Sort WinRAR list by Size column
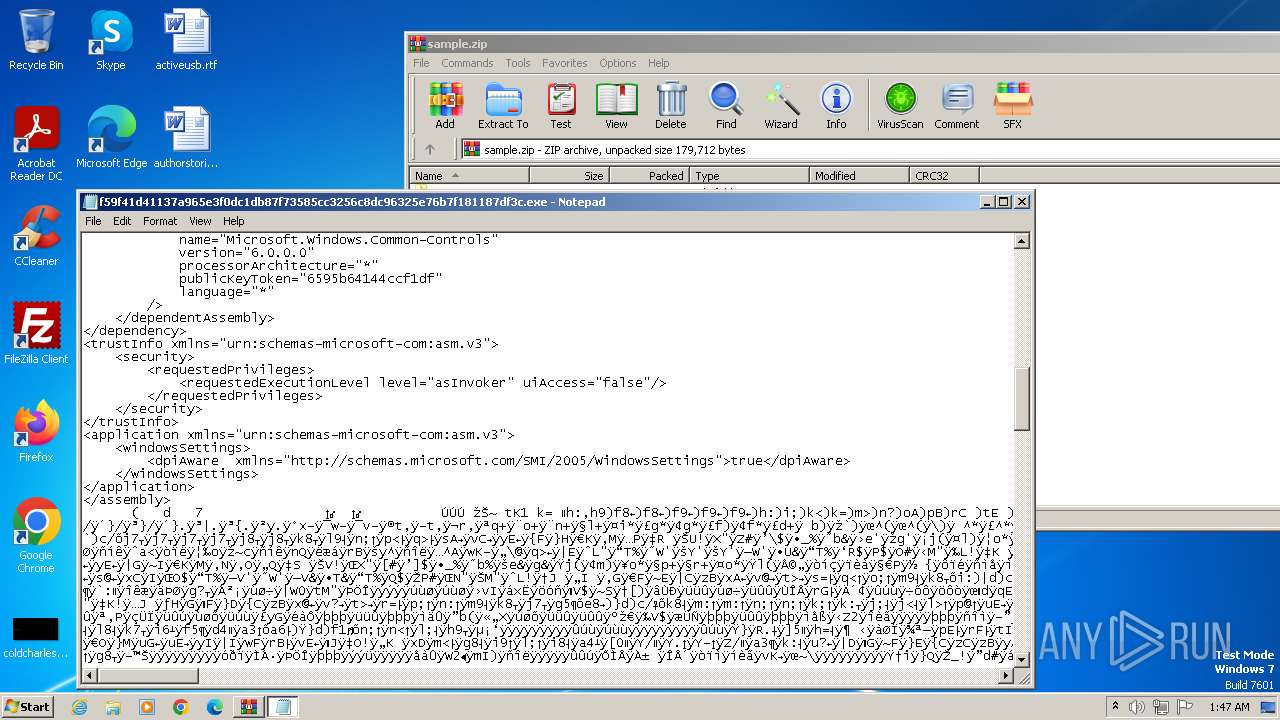Viewport: 1280px width, 720px height. pyautogui.click(x=569, y=176)
